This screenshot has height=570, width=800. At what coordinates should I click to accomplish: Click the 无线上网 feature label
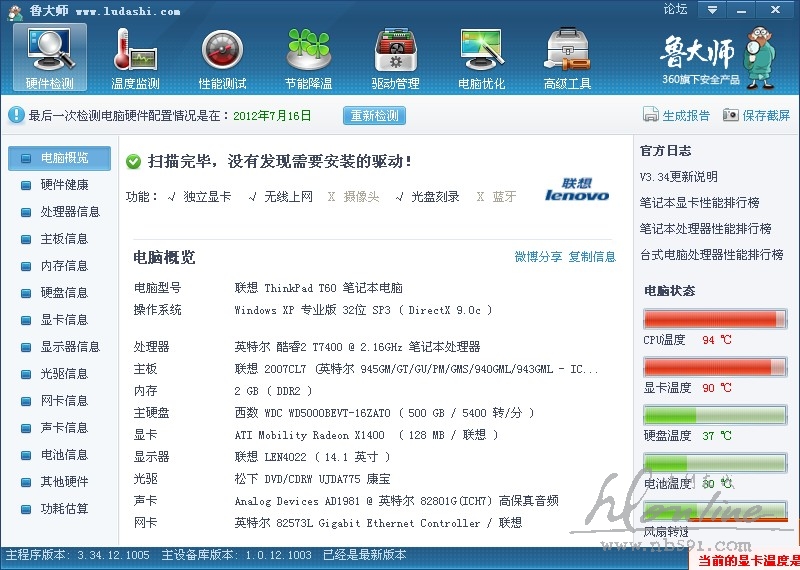(x=288, y=196)
